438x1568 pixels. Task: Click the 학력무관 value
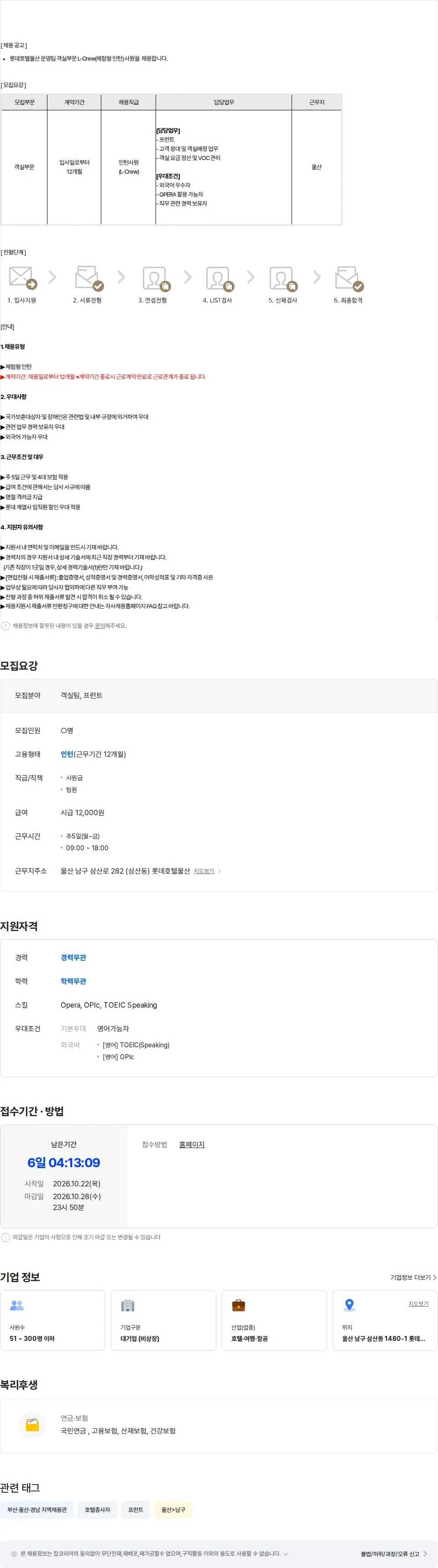[x=73, y=981]
